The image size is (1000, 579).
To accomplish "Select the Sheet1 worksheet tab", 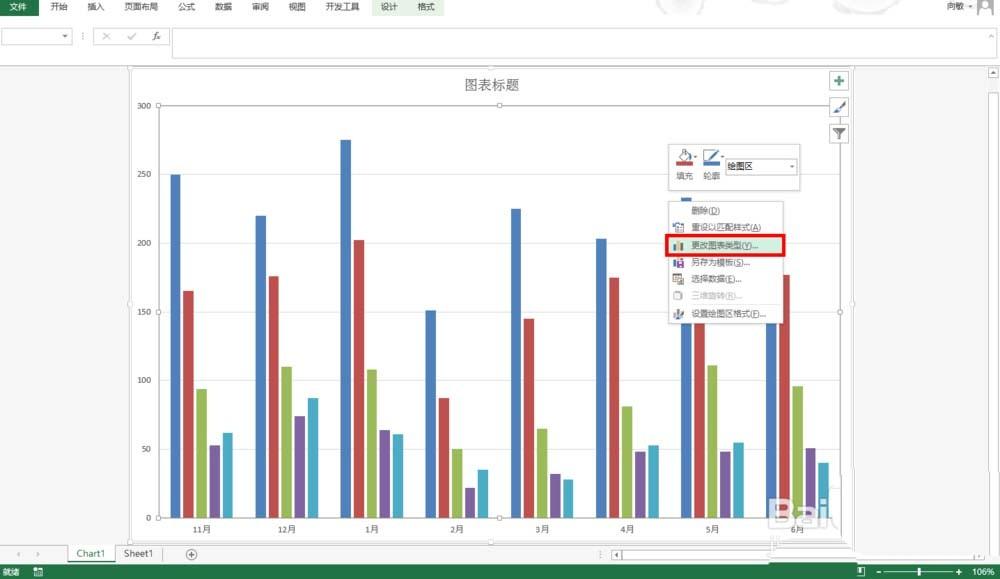I will pyautogui.click(x=137, y=553).
